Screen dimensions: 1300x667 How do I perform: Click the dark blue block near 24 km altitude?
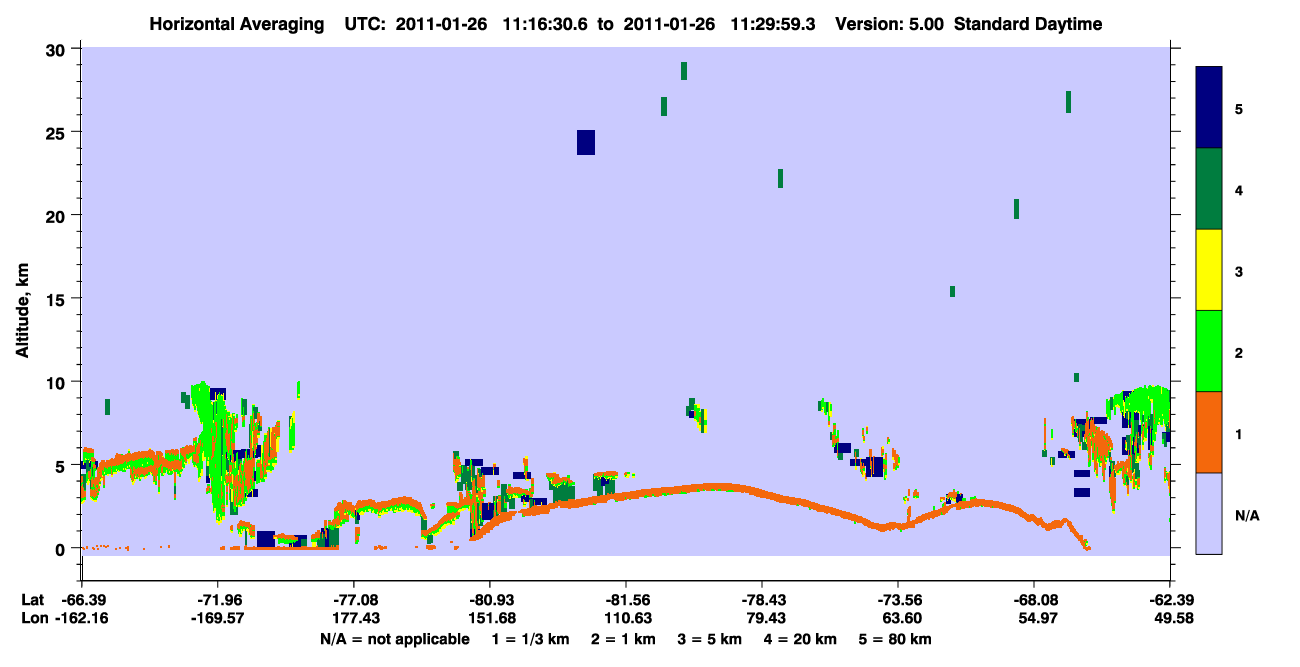[586, 142]
